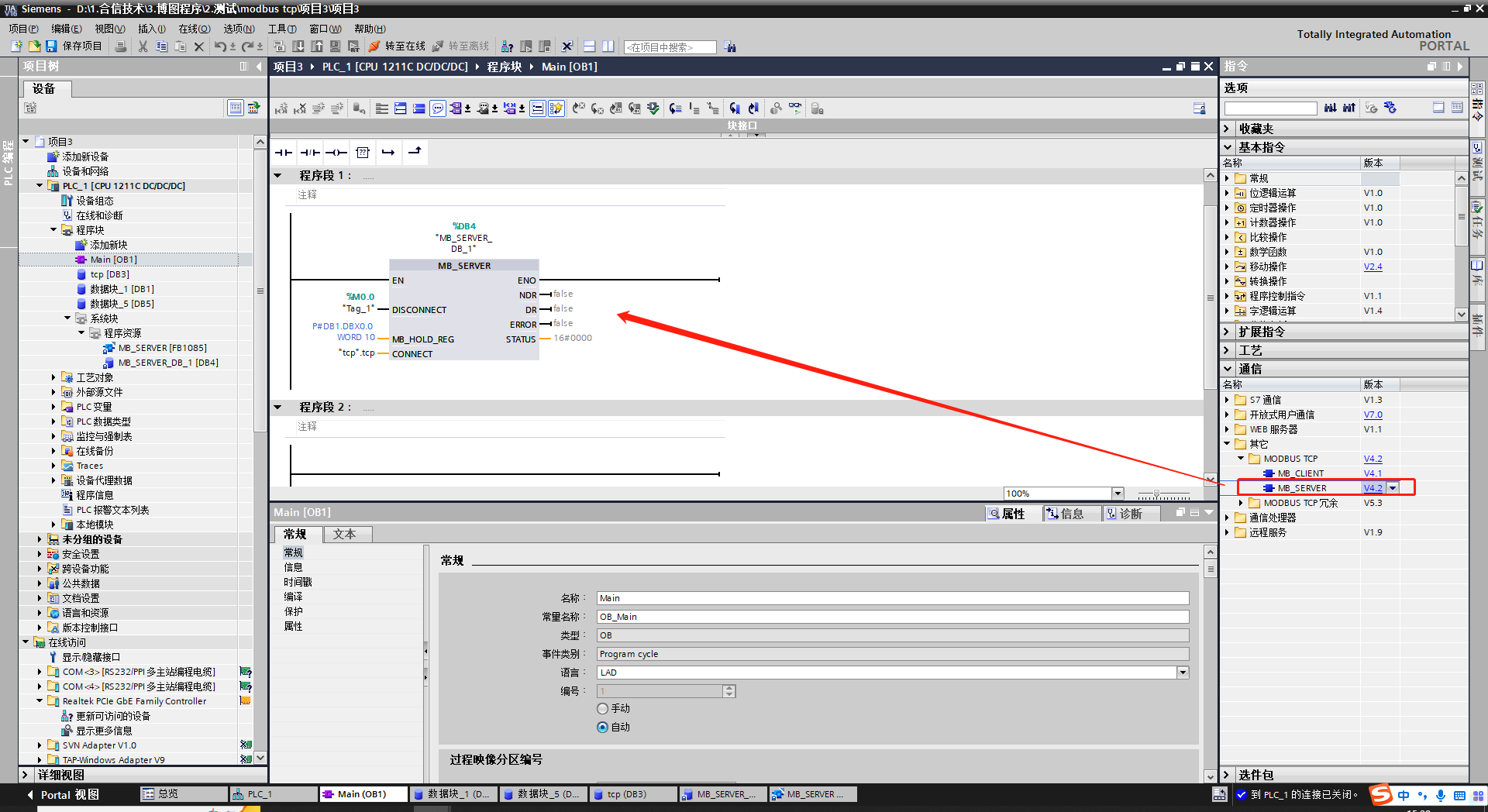This screenshot has width=1488, height=812.
Task: Expand the 选件包 section
Action: pos(1228,775)
